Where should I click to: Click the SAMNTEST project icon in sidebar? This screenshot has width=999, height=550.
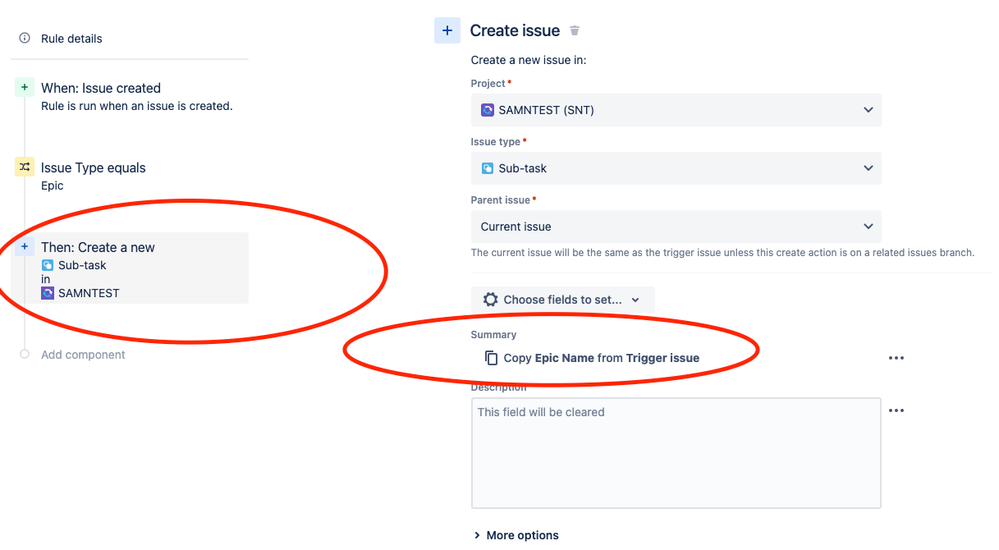click(x=47, y=293)
